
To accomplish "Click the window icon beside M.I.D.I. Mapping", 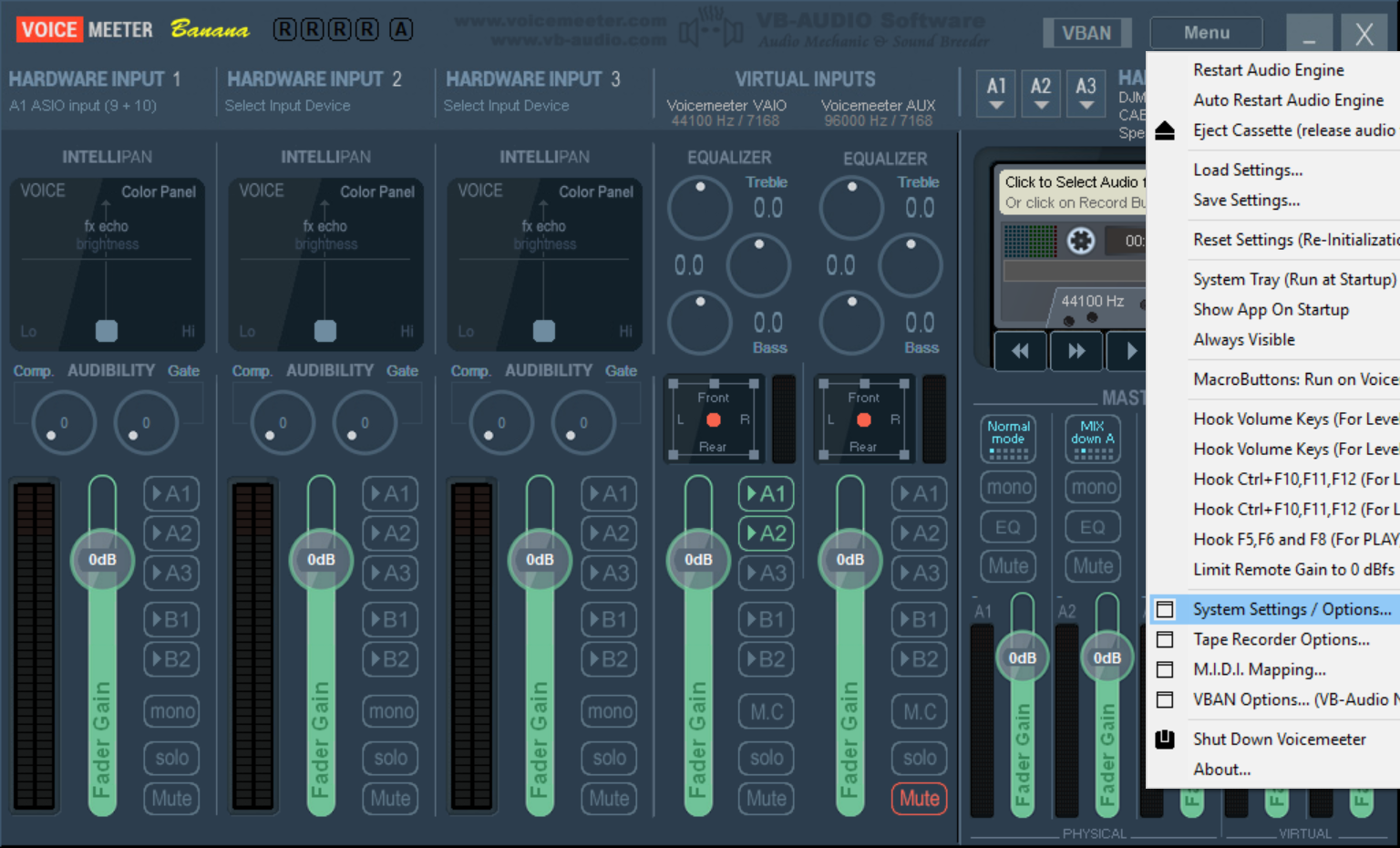I will point(1165,669).
